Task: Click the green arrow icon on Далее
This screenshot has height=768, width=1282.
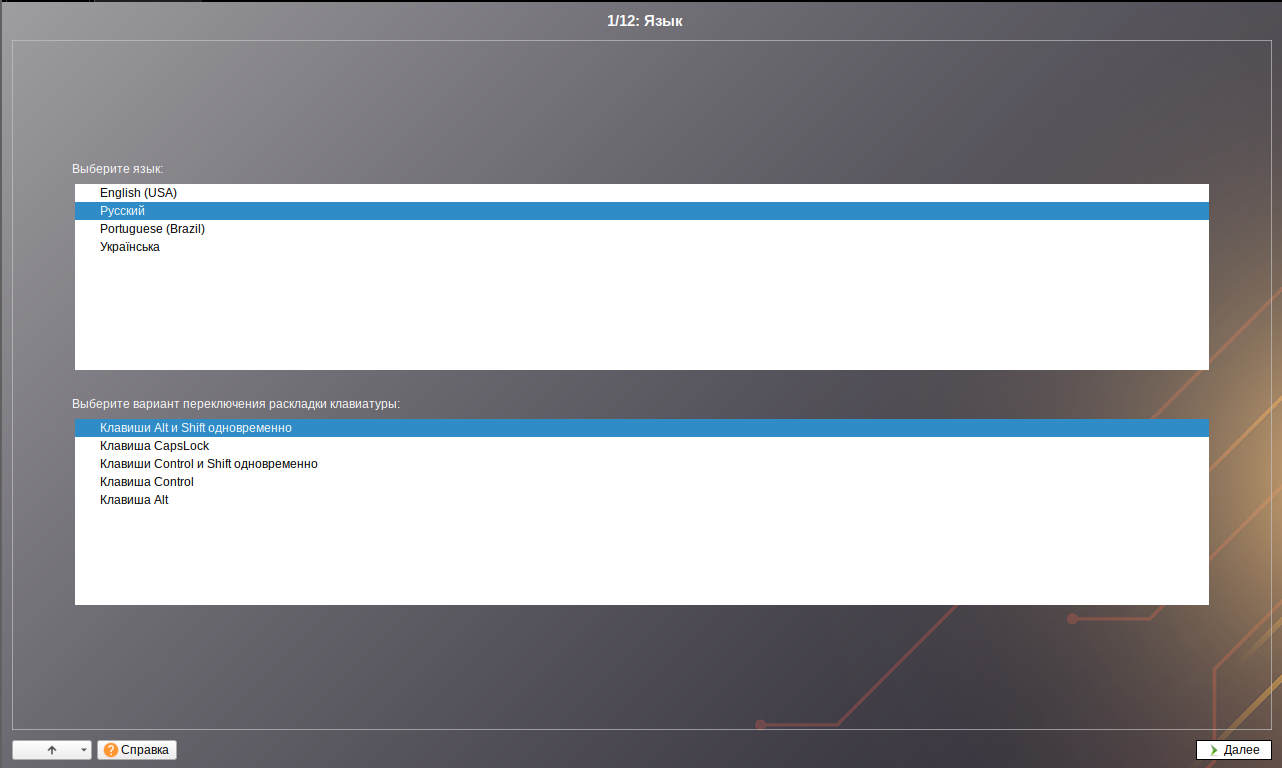Action: pos(1213,750)
